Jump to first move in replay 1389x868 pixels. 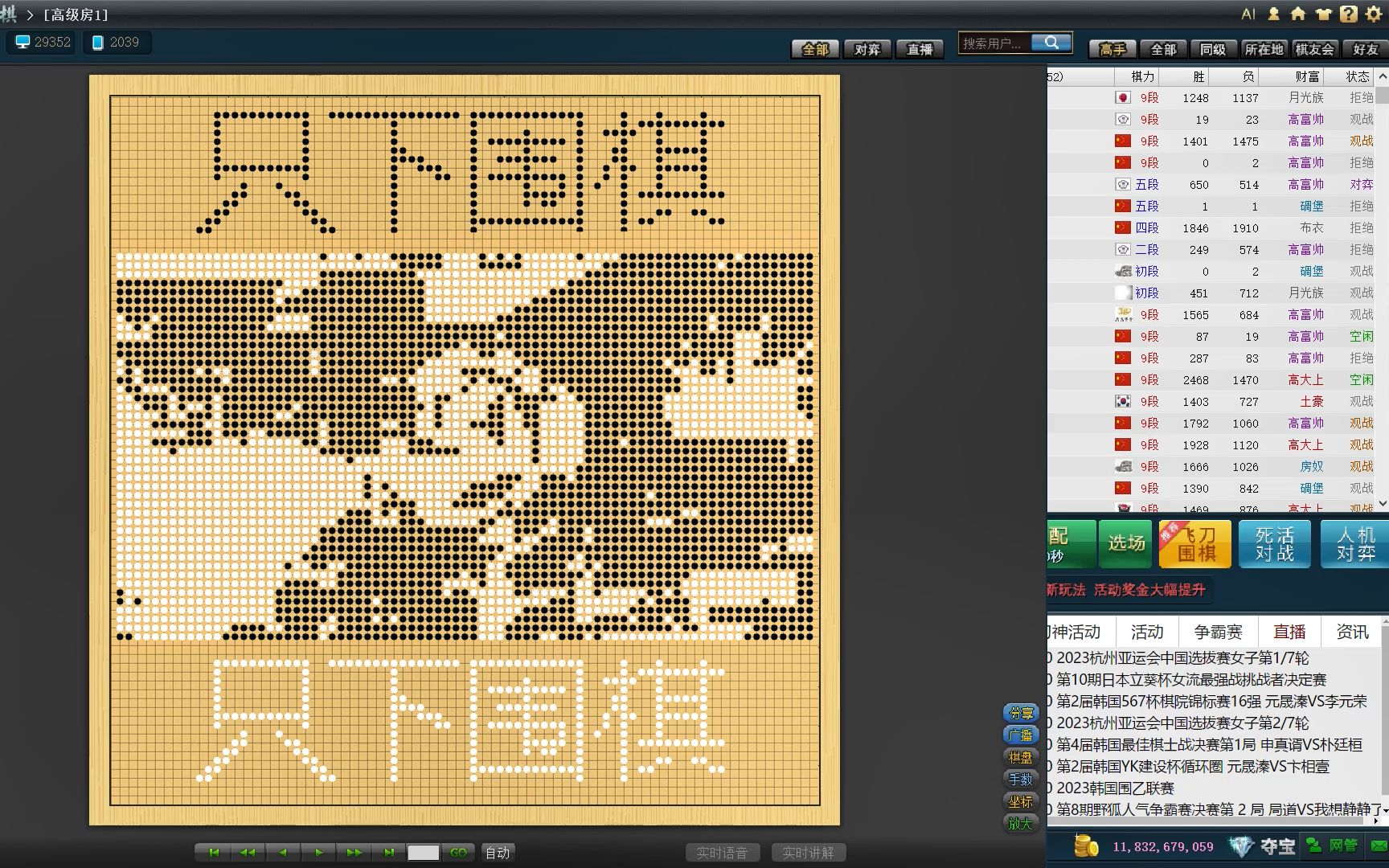[x=213, y=853]
